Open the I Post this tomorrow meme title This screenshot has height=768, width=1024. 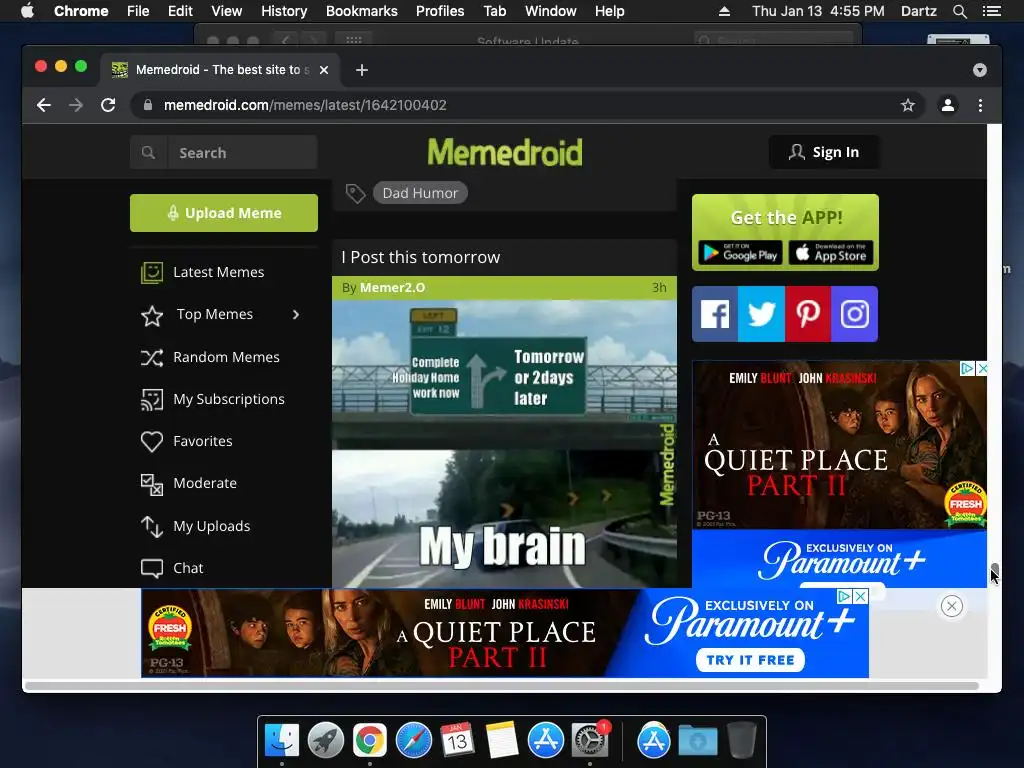point(421,257)
